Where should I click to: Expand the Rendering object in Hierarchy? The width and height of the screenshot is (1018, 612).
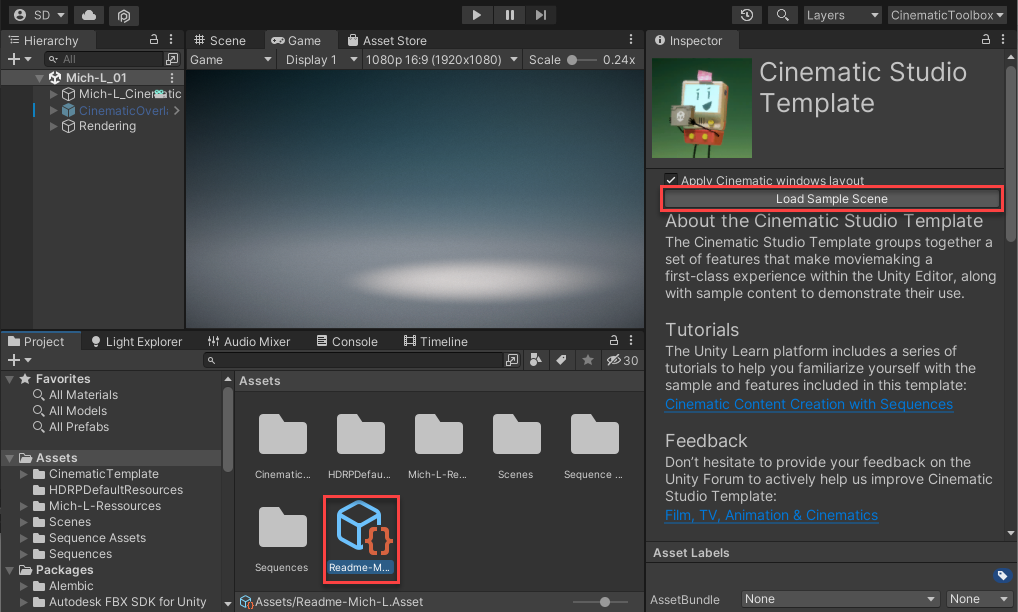pos(55,127)
